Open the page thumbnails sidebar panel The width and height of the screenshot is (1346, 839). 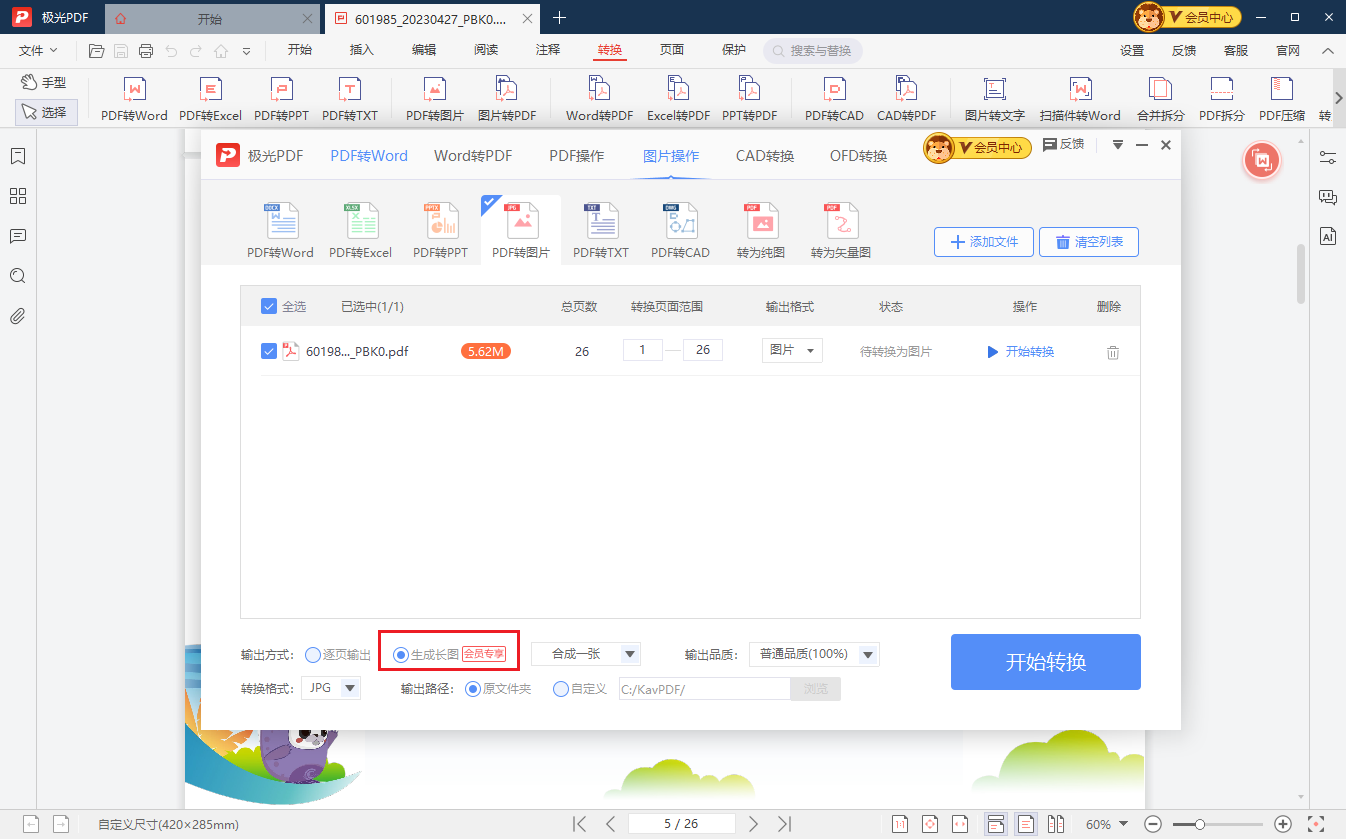pyautogui.click(x=17, y=196)
